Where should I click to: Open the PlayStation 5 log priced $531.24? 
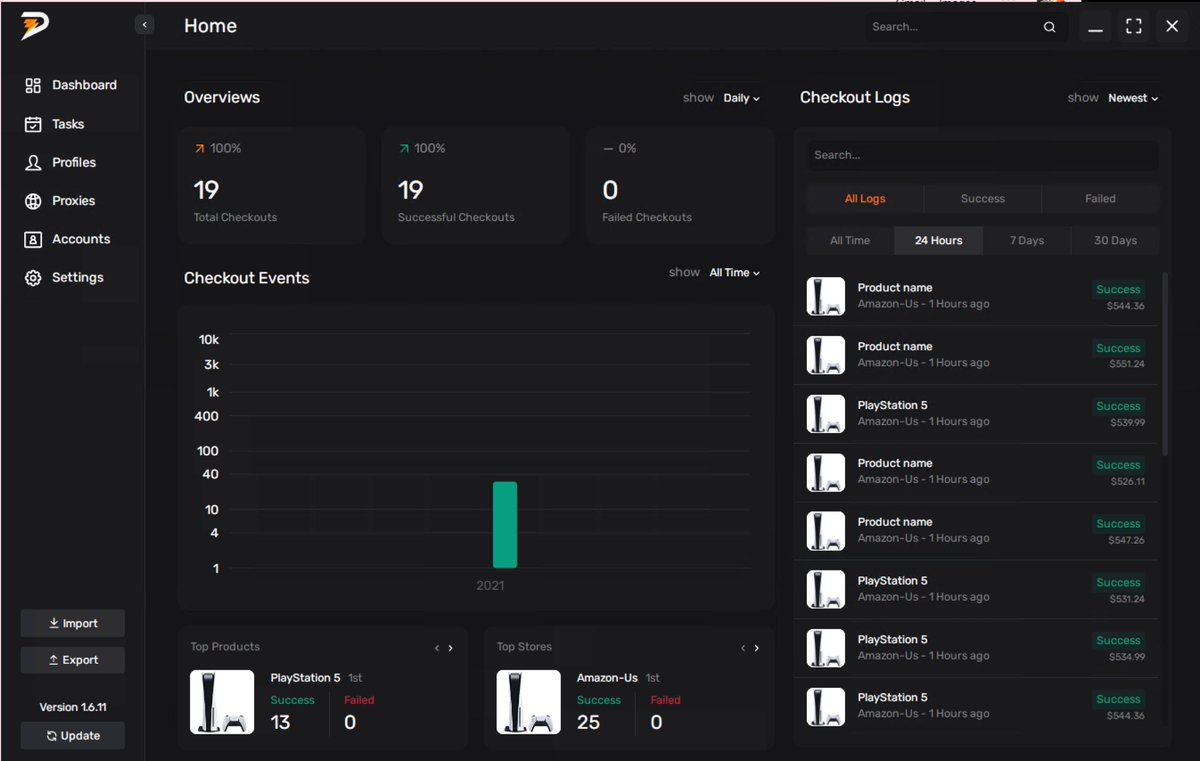coord(977,590)
